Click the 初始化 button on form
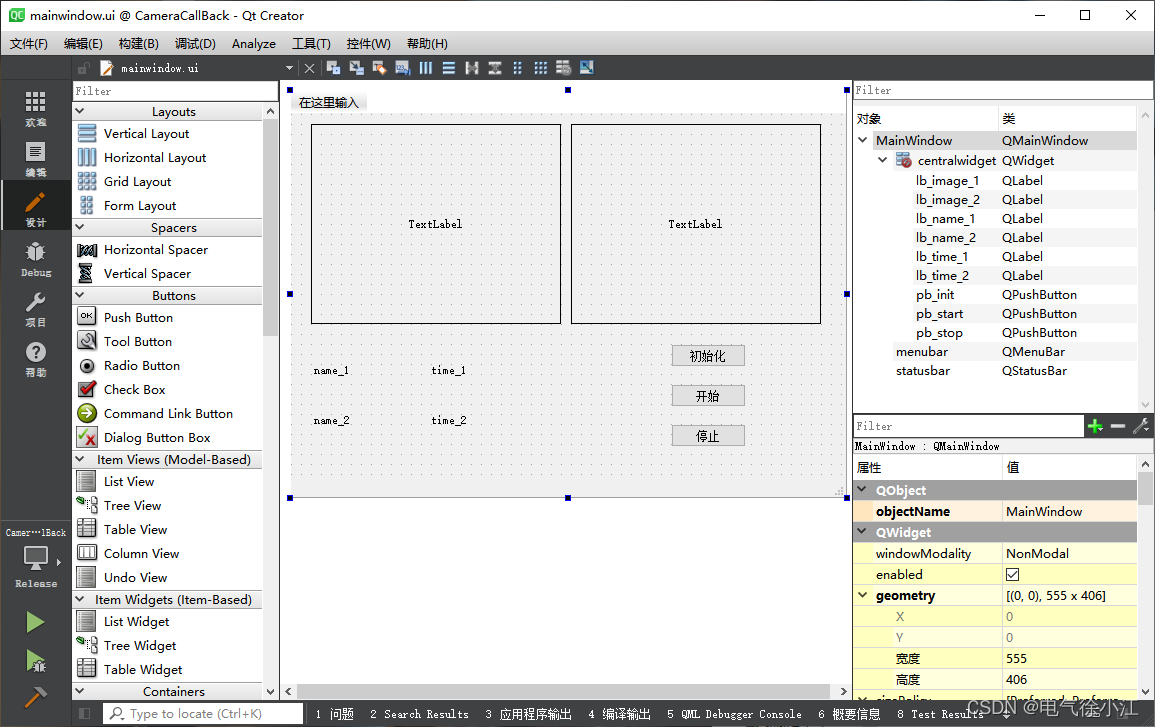This screenshot has height=727, width=1155. pyautogui.click(x=708, y=356)
